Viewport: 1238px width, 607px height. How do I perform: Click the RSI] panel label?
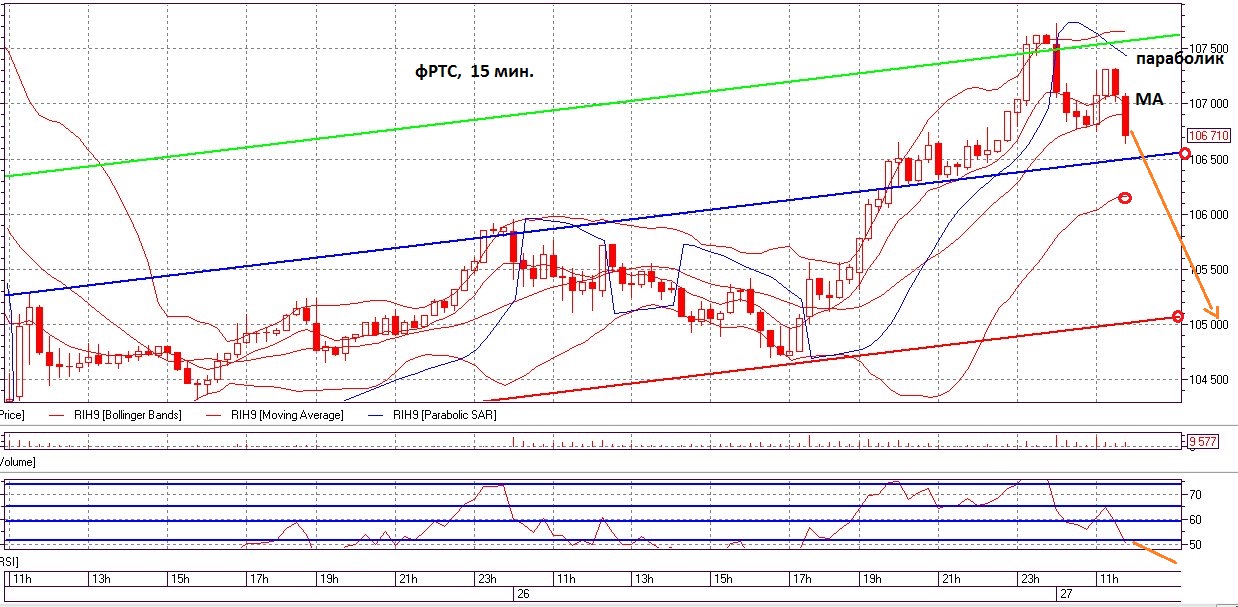10,562
